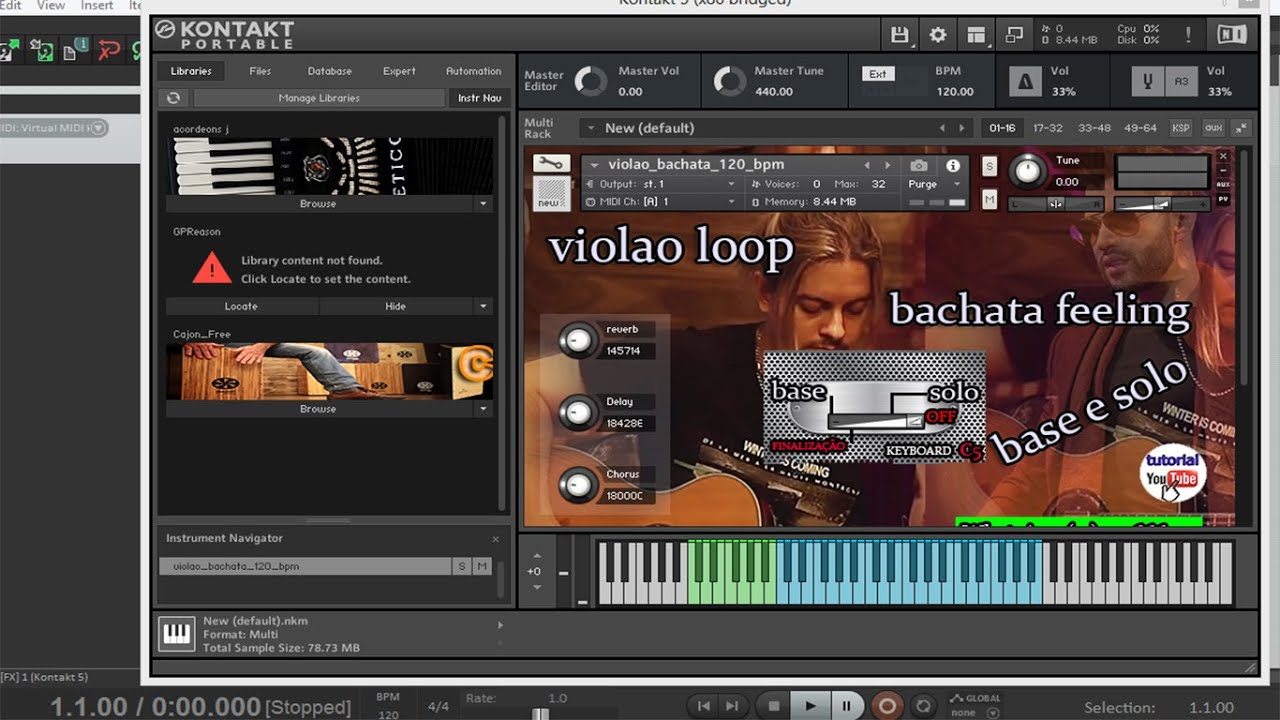This screenshot has height=720, width=1280.
Task: Minimize rack view arrows icon
Action: [1241, 128]
